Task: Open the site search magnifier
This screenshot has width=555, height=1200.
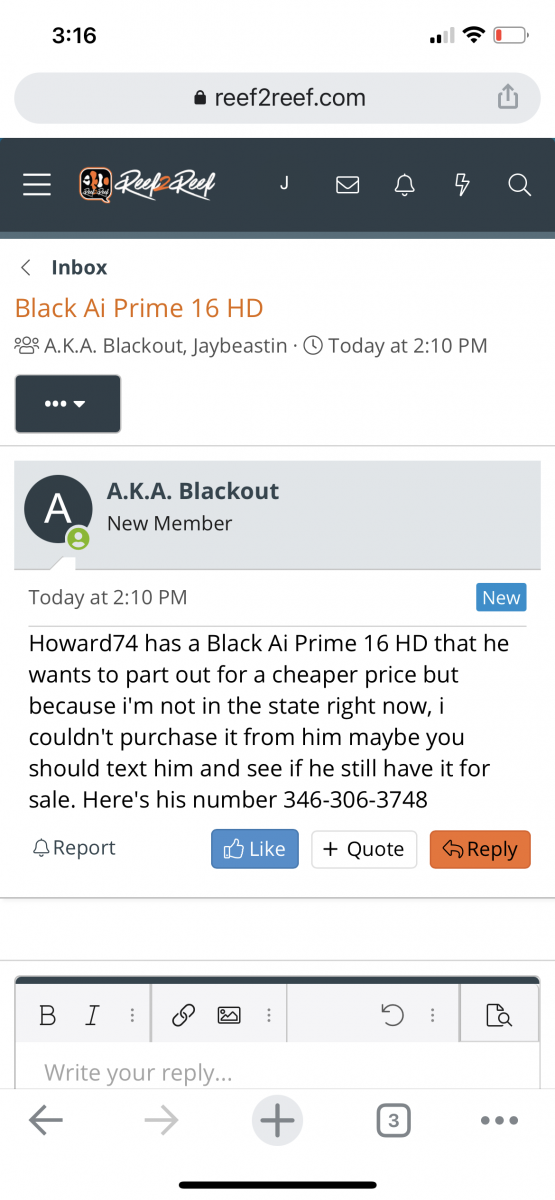Action: point(519,185)
